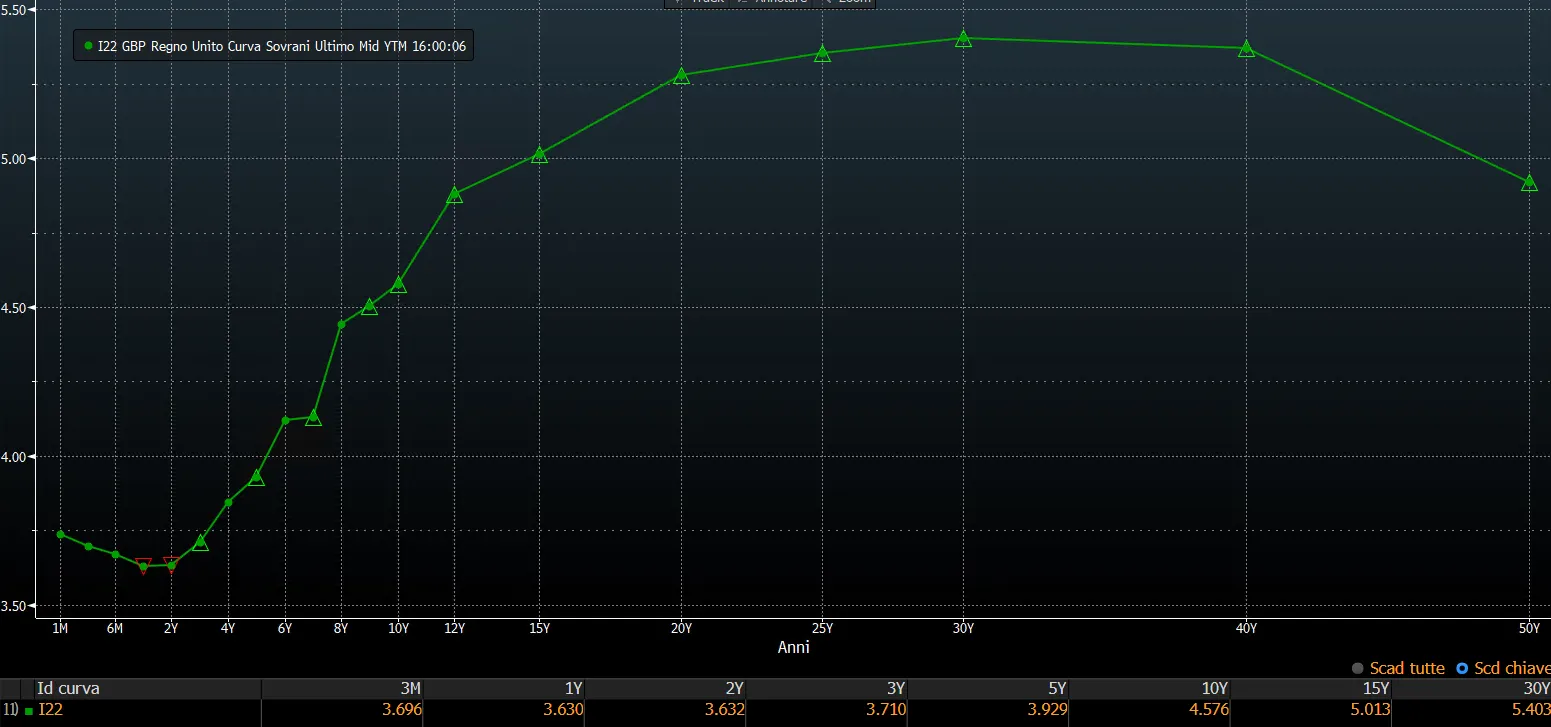
Task: Click the curve's triangle marker at 50Y
Action: coord(1529,182)
